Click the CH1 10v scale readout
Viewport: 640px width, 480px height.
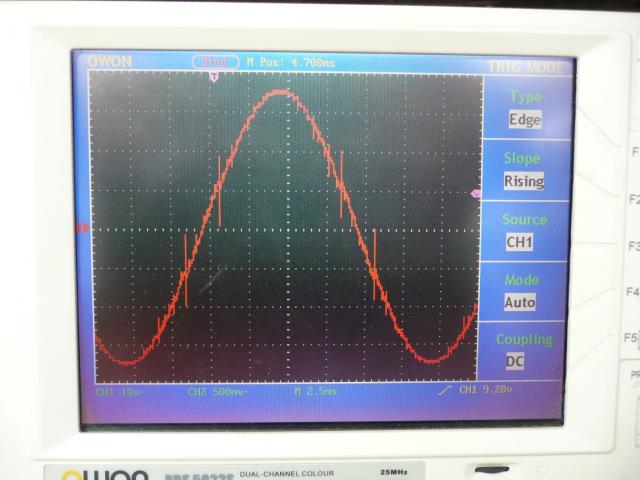pyautogui.click(x=119, y=391)
